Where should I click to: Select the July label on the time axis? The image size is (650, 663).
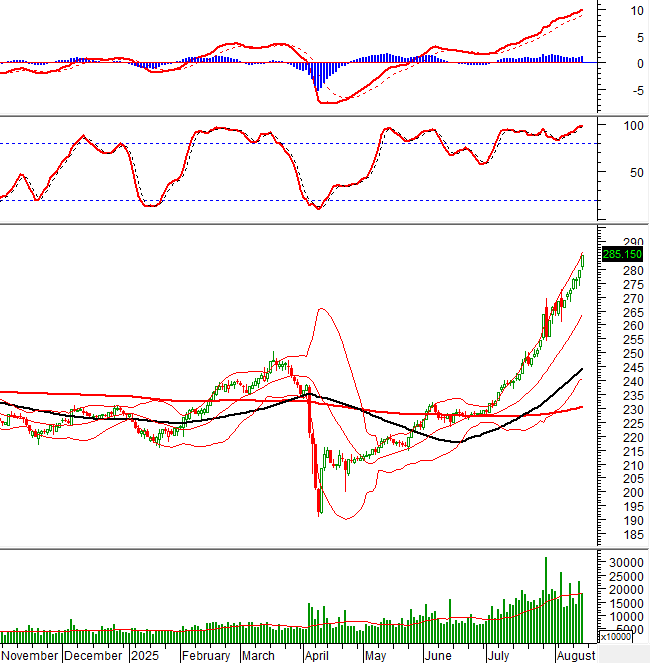tap(498, 655)
